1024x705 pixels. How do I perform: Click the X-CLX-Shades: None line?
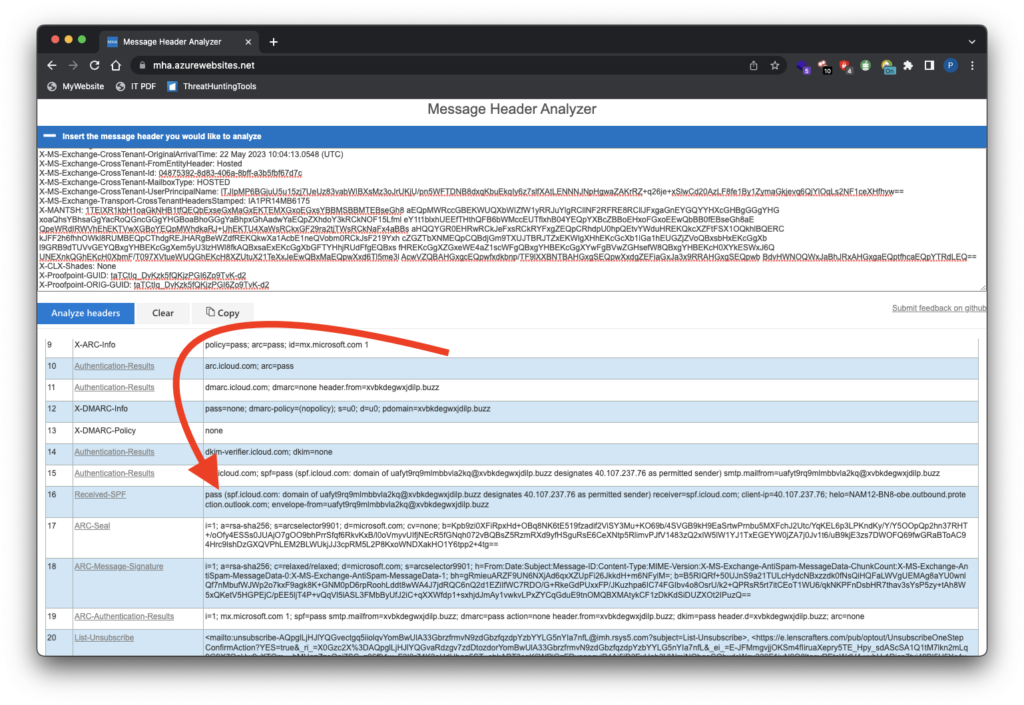(77, 266)
